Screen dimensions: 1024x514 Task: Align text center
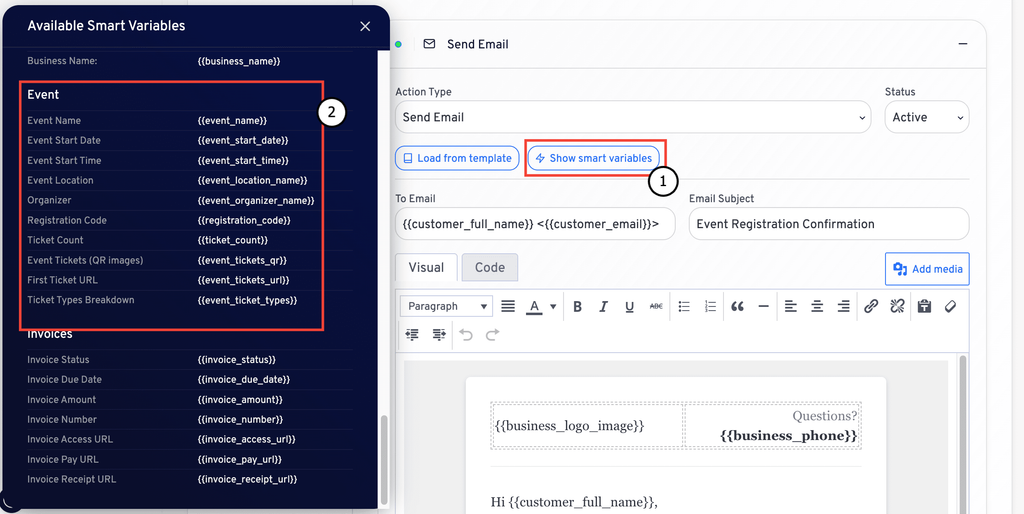point(817,306)
